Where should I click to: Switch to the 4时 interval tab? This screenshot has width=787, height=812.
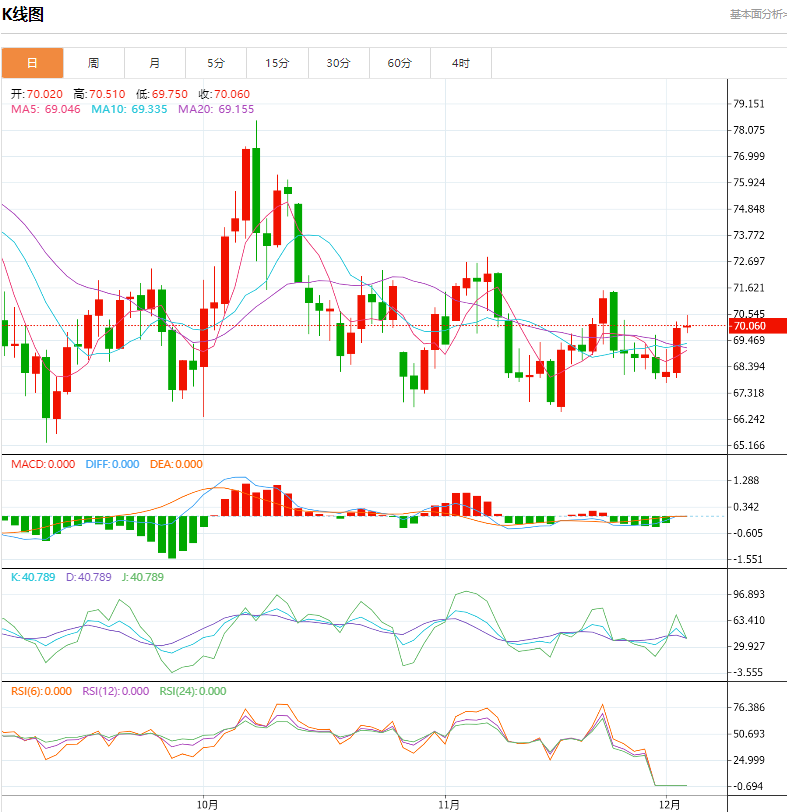click(460, 63)
